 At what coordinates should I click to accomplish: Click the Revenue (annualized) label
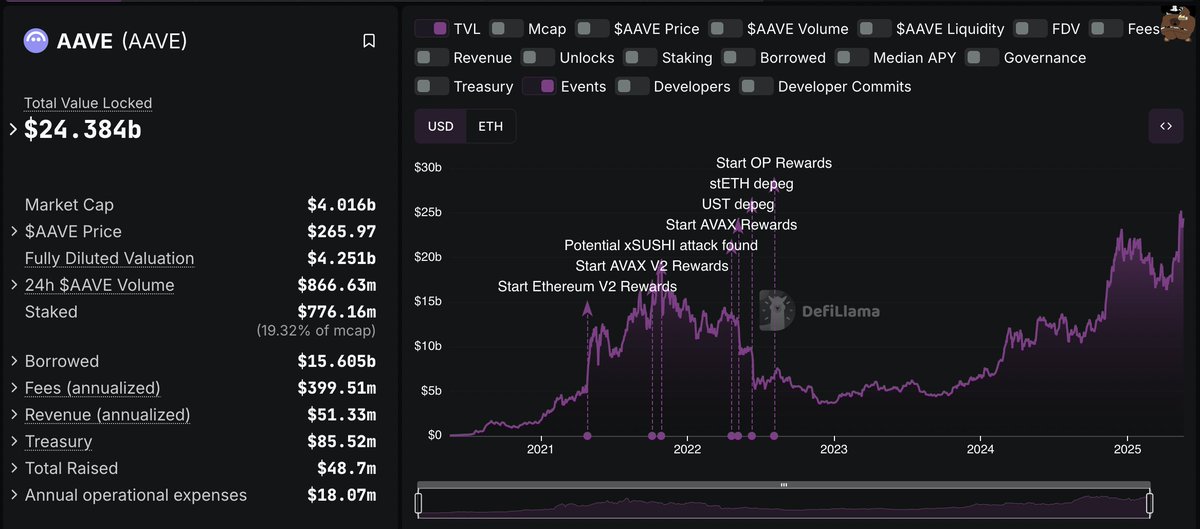[x=107, y=415]
